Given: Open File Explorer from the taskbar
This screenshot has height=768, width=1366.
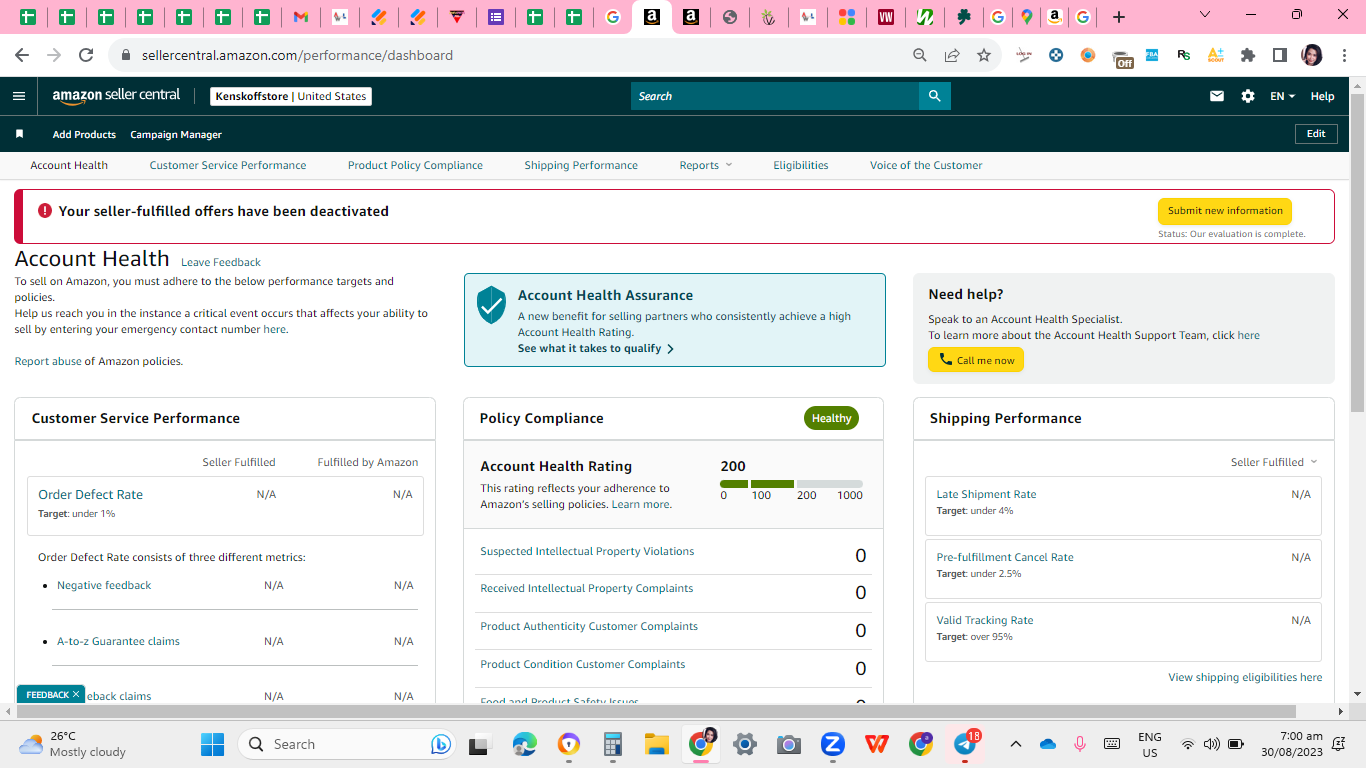Looking at the screenshot, I should tap(656, 744).
